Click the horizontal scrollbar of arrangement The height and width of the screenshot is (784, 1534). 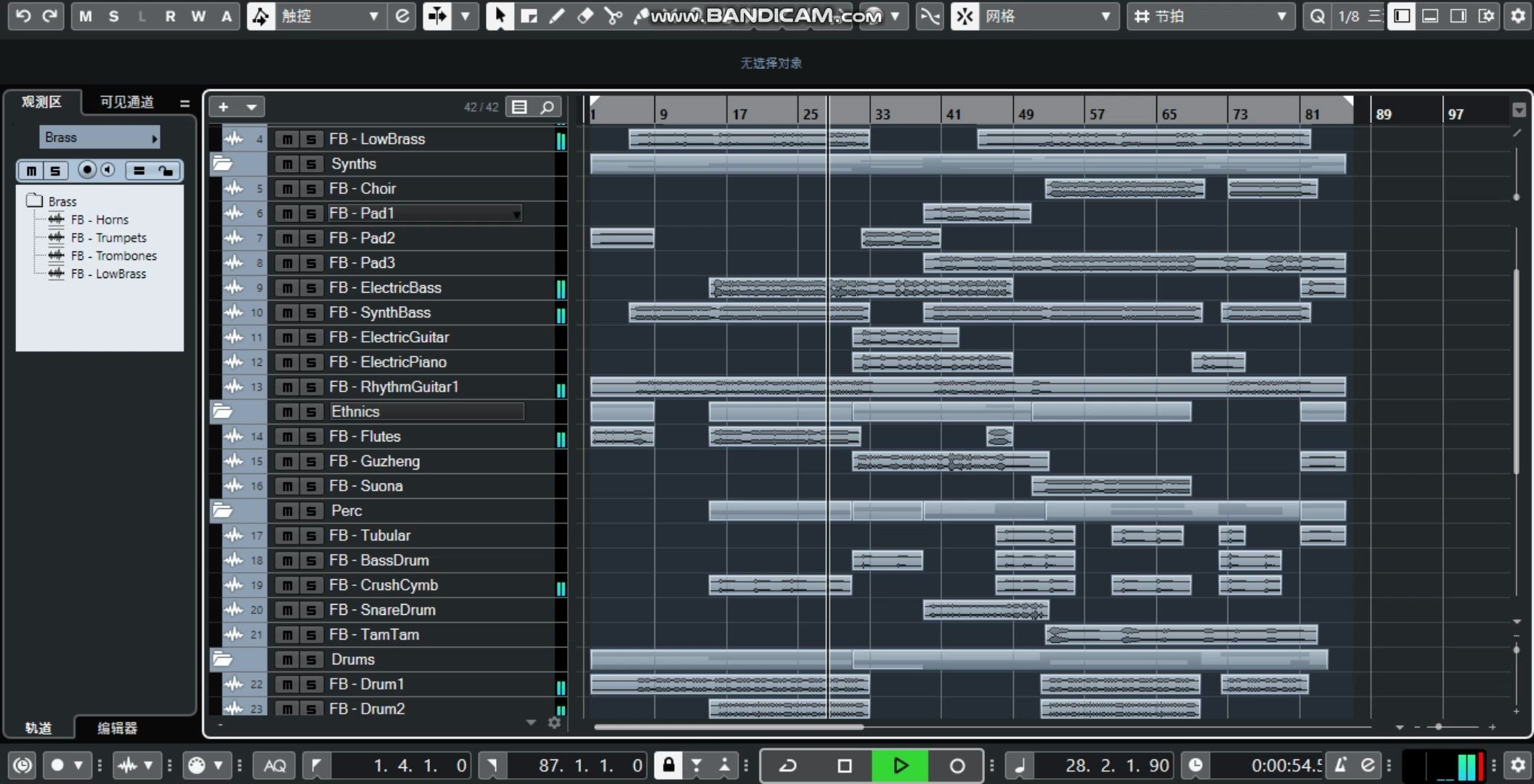click(729, 726)
